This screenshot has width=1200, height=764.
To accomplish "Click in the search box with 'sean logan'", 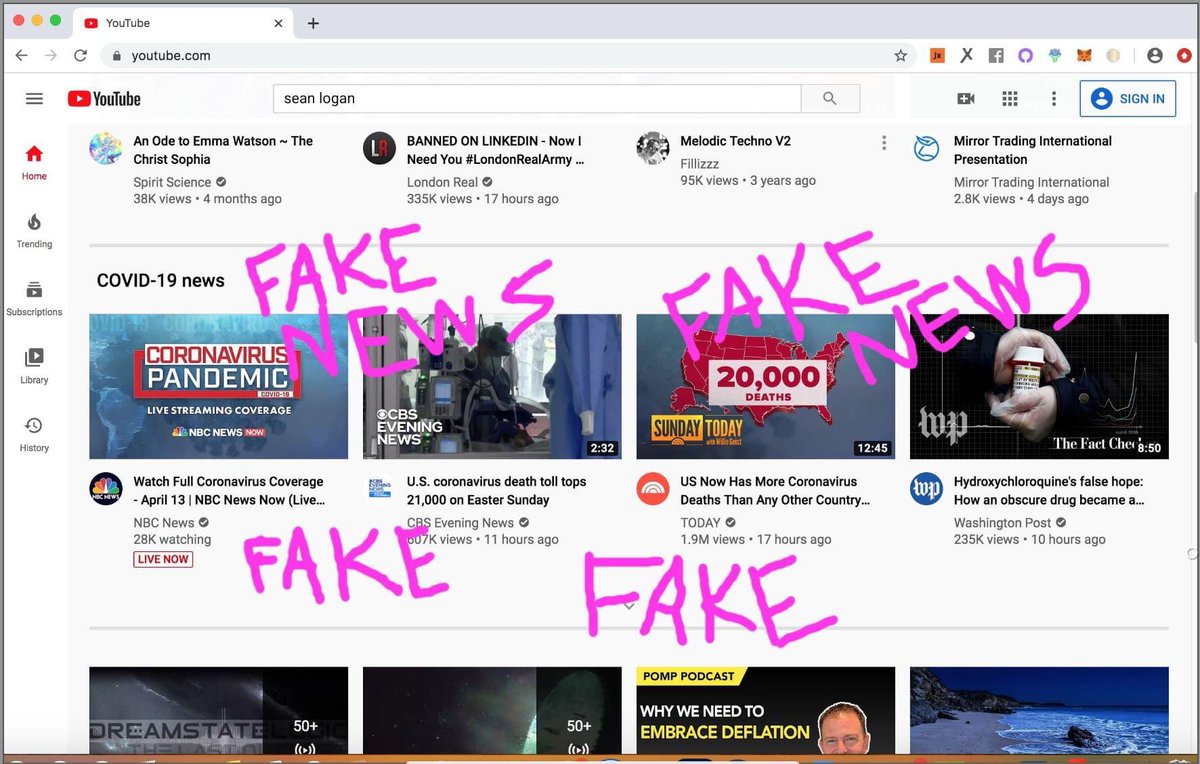I will [537, 98].
